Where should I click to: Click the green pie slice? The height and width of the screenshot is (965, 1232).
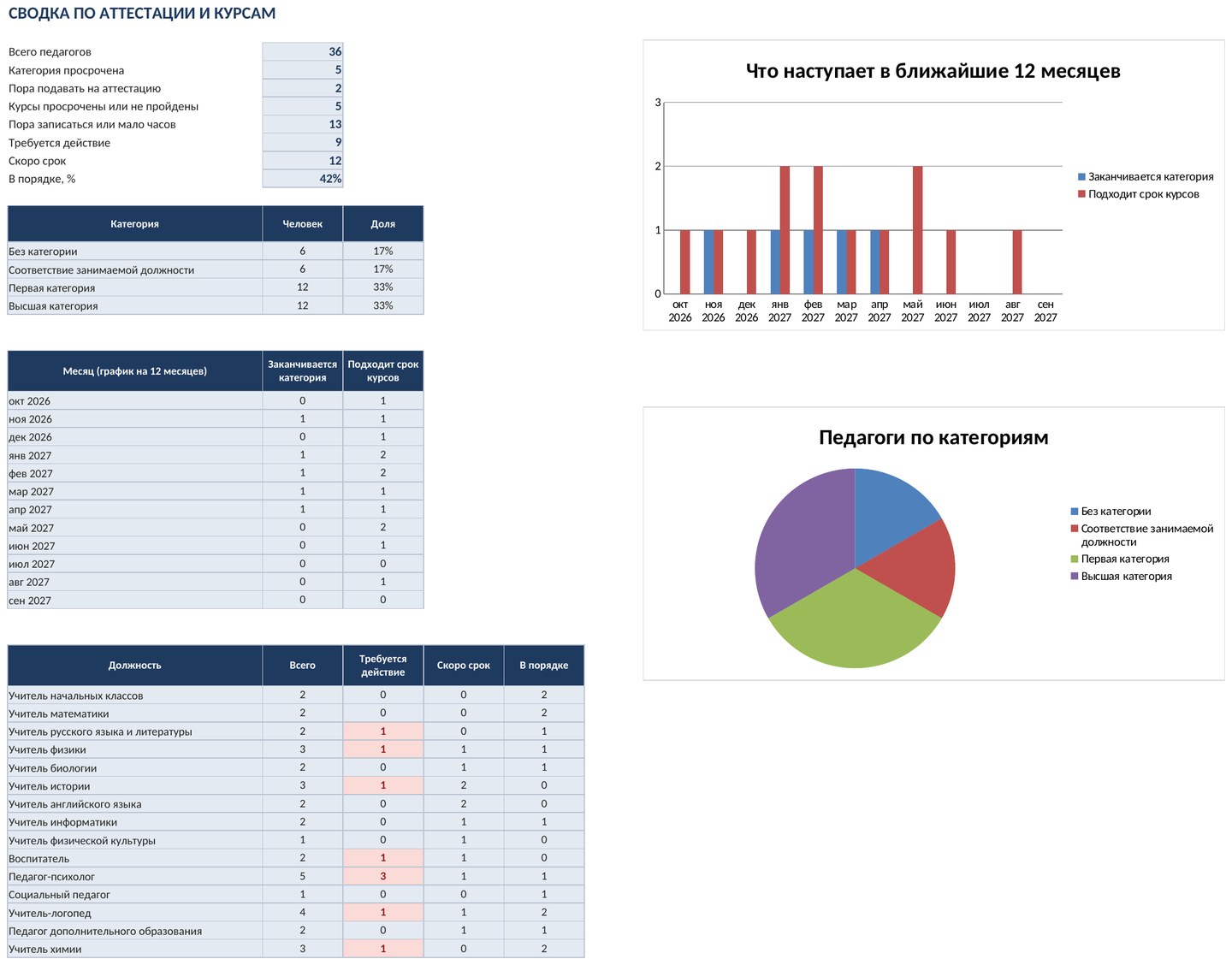[854, 625]
